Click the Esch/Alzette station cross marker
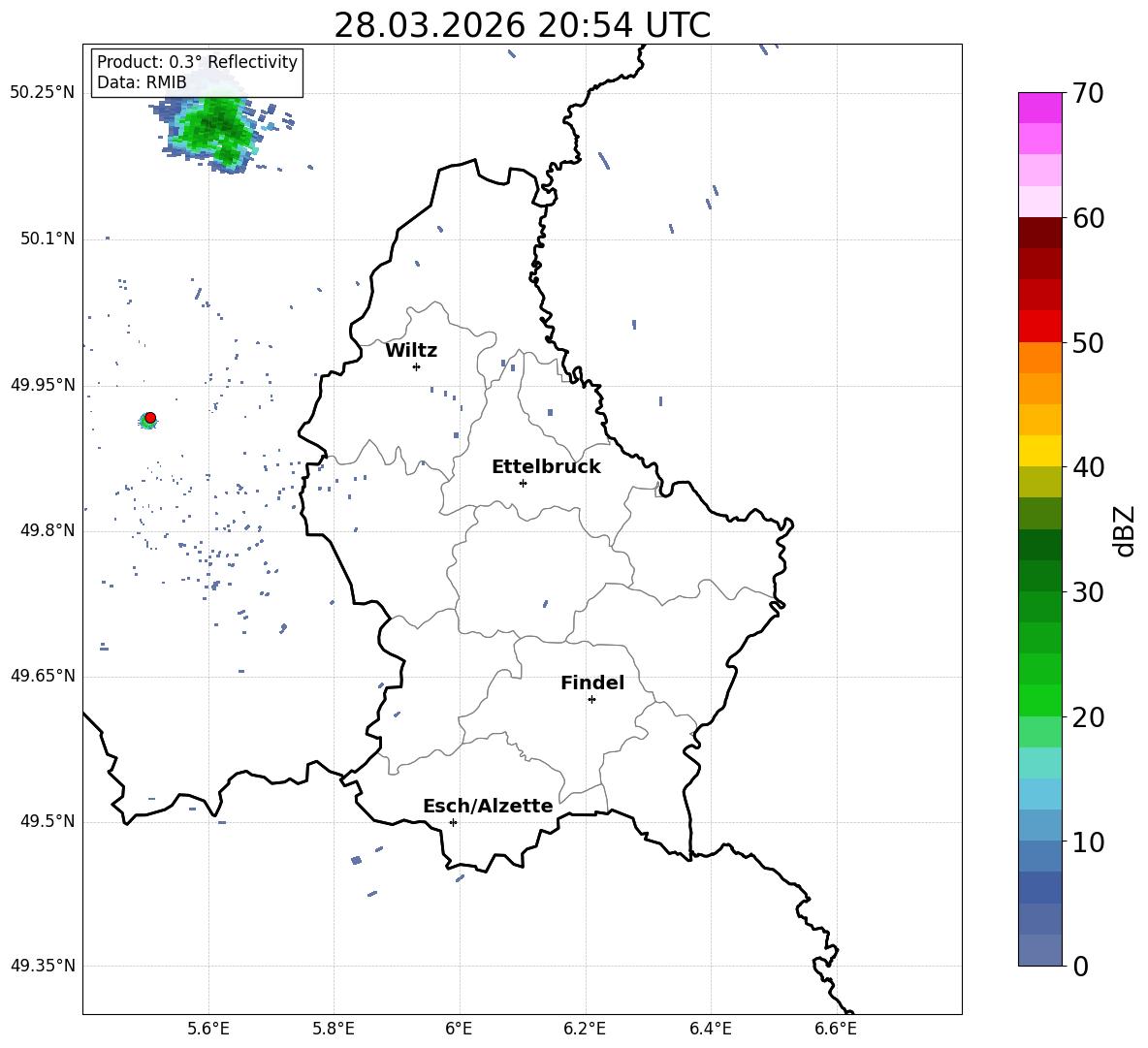1148x1048 pixels. (x=453, y=822)
